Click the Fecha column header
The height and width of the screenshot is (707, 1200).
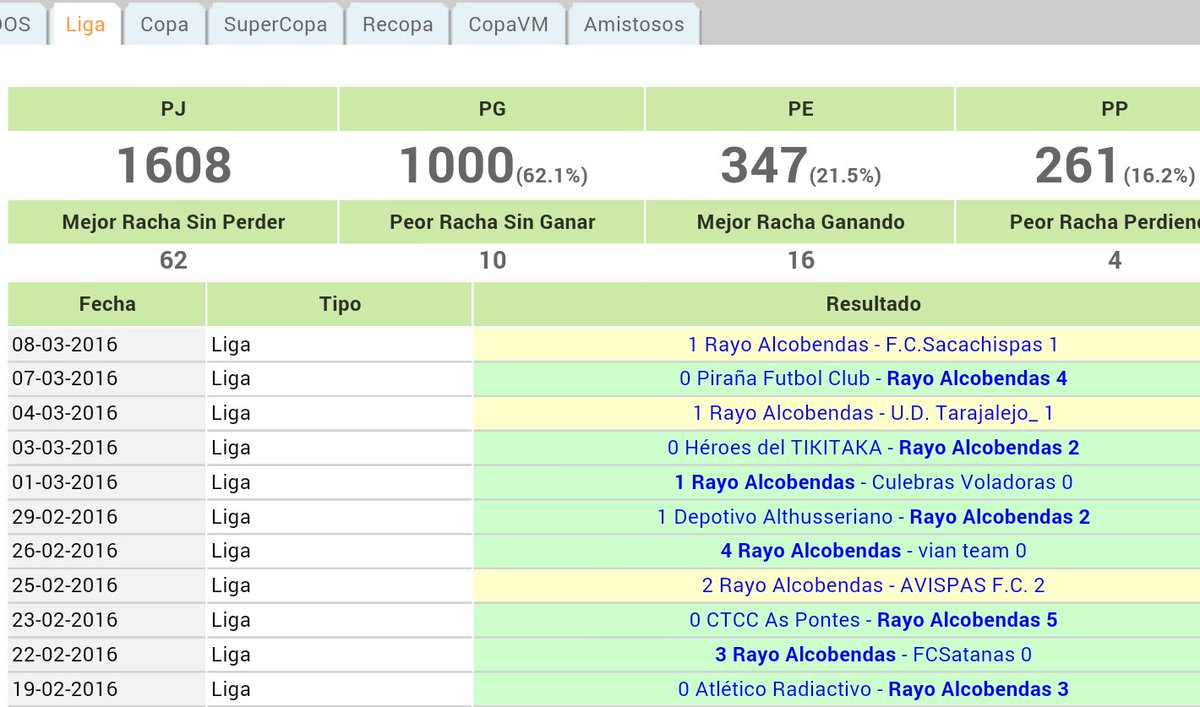[105, 304]
